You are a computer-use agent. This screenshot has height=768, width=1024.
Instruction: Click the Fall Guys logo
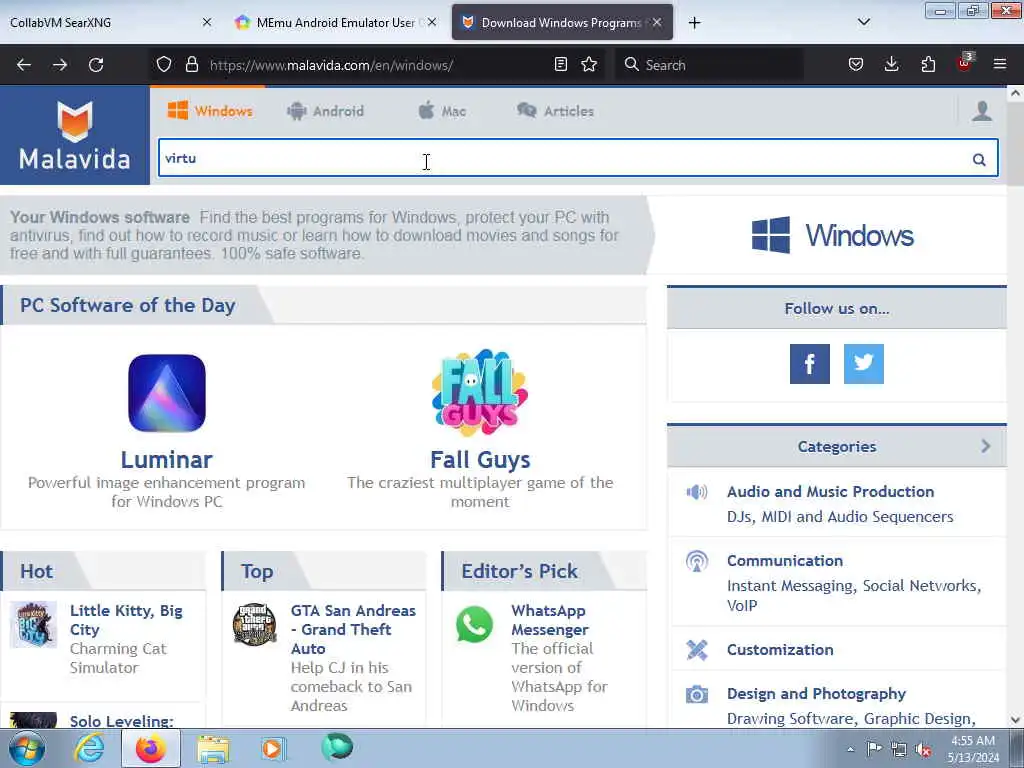tap(480, 393)
